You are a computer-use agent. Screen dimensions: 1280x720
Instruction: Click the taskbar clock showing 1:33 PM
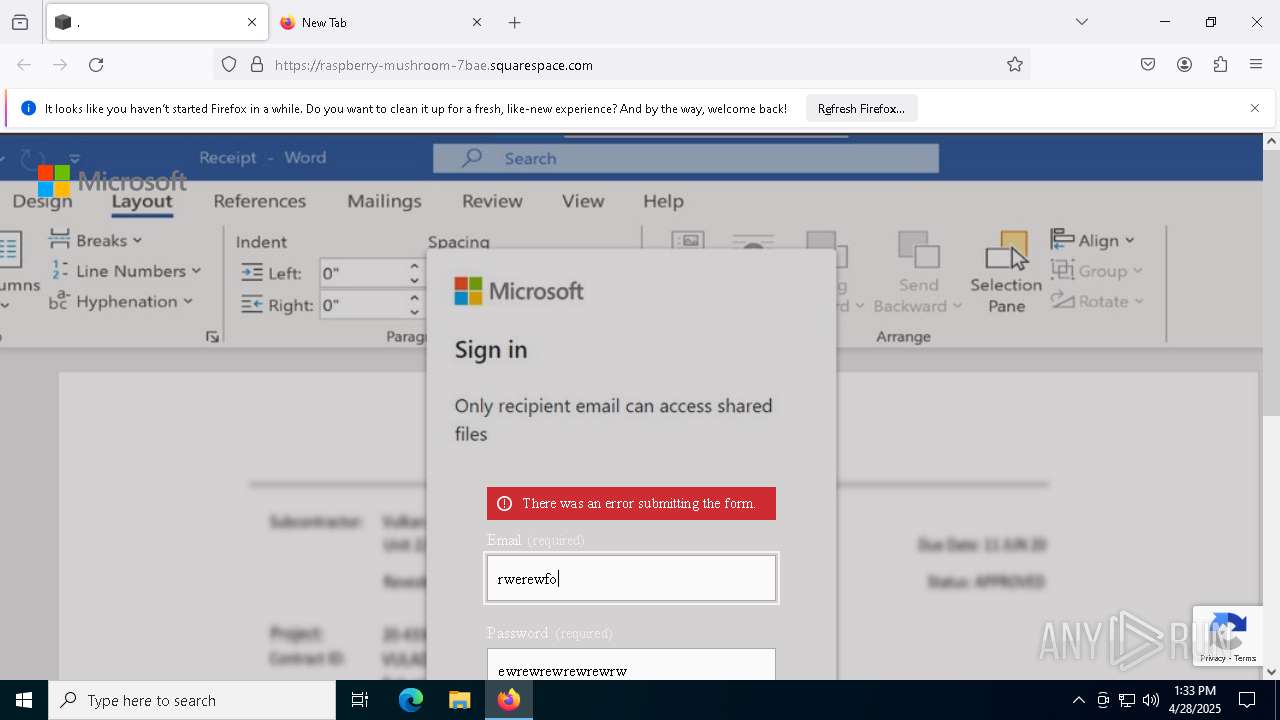[x=1196, y=700]
